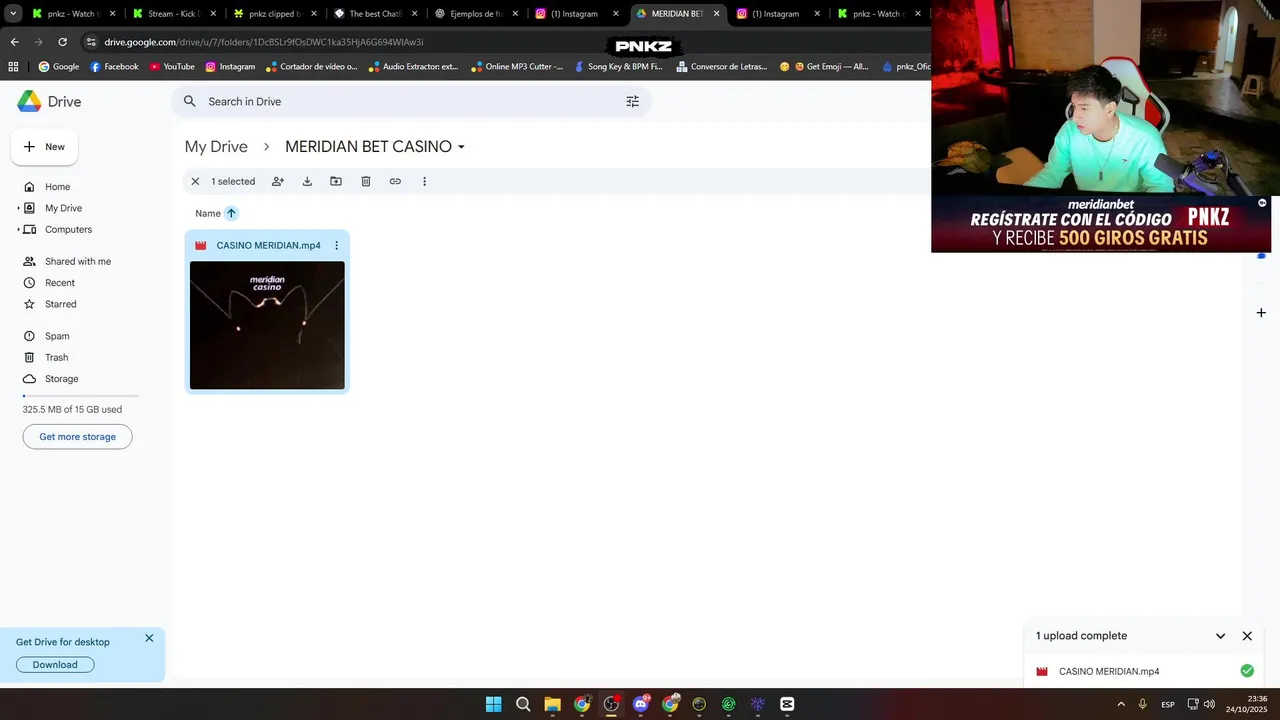1280x720 pixels.
Task: Open the YouTube bookmark
Action: [172, 67]
